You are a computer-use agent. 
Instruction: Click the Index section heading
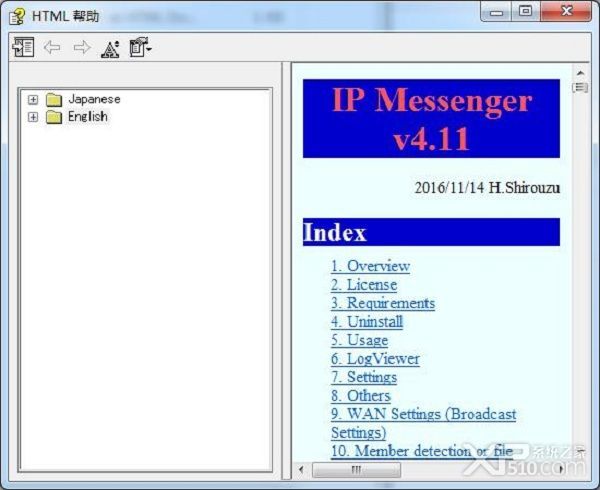tap(431, 232)
